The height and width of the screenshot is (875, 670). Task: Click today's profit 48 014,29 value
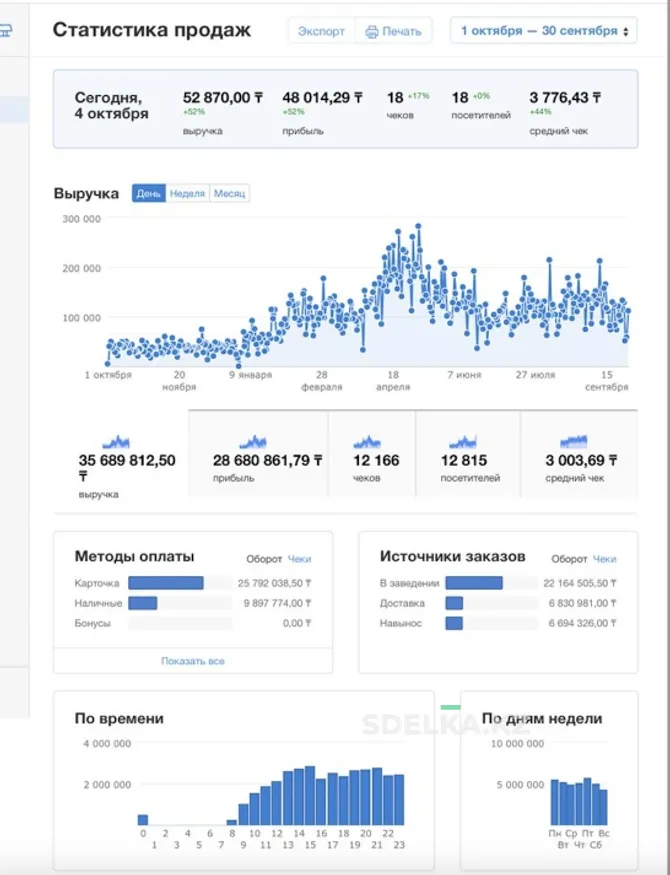[x=322, y=98]
